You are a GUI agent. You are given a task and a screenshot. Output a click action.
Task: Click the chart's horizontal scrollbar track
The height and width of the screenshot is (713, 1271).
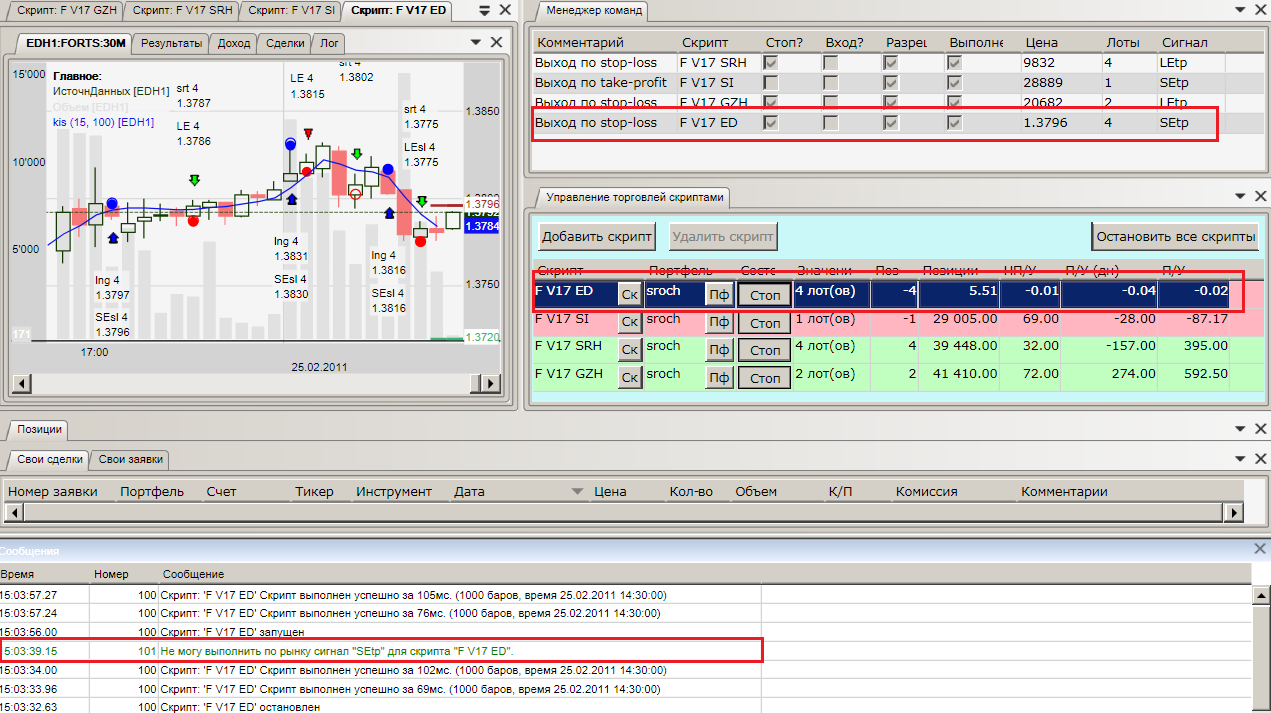250,384
